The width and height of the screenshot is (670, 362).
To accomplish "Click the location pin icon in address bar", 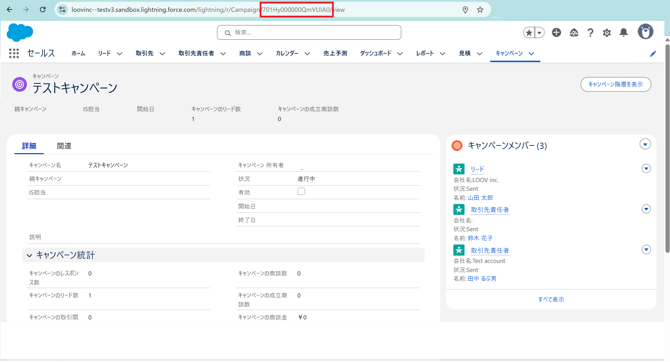I will pos(465,9).
